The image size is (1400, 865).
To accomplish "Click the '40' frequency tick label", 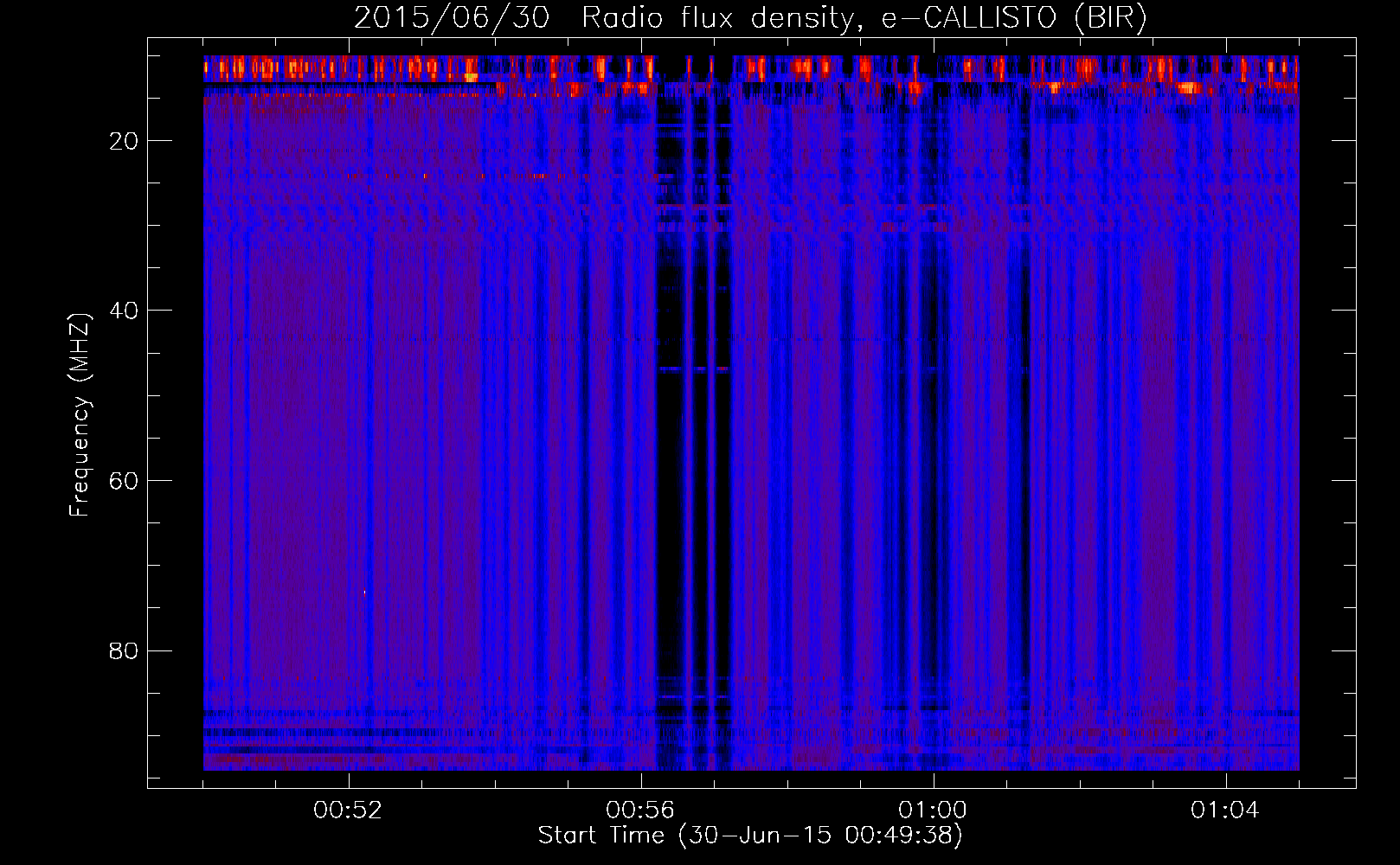I will pos(124,311).
